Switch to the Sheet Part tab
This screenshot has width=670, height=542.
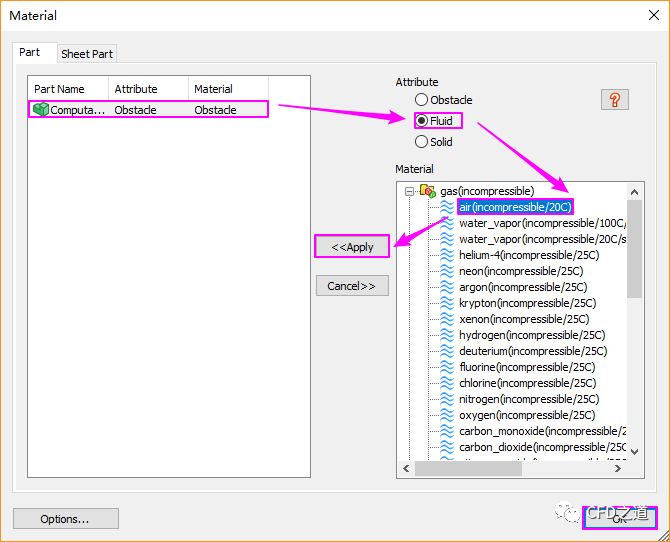[87, 54]
